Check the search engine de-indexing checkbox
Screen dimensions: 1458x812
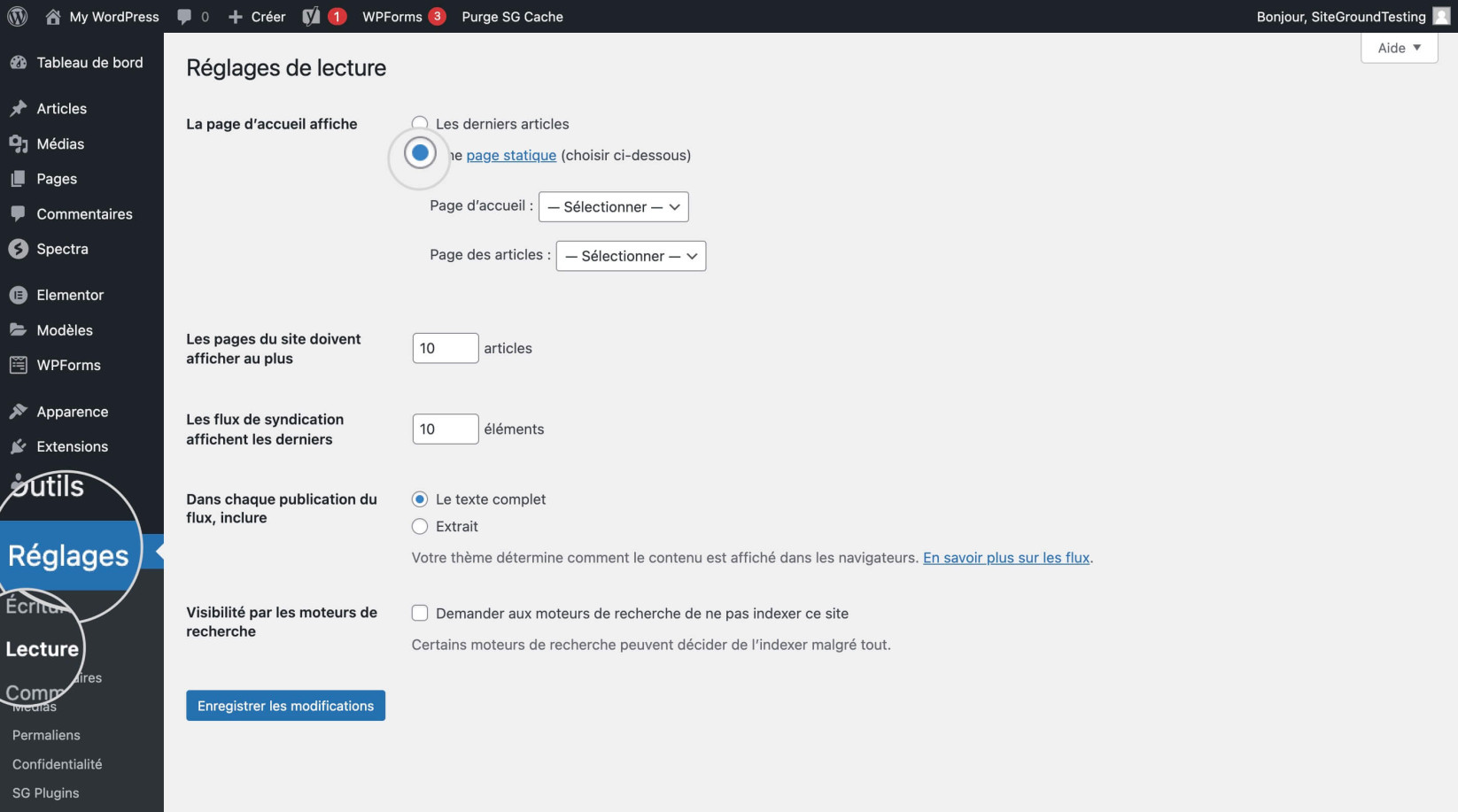tap(420, 613)
